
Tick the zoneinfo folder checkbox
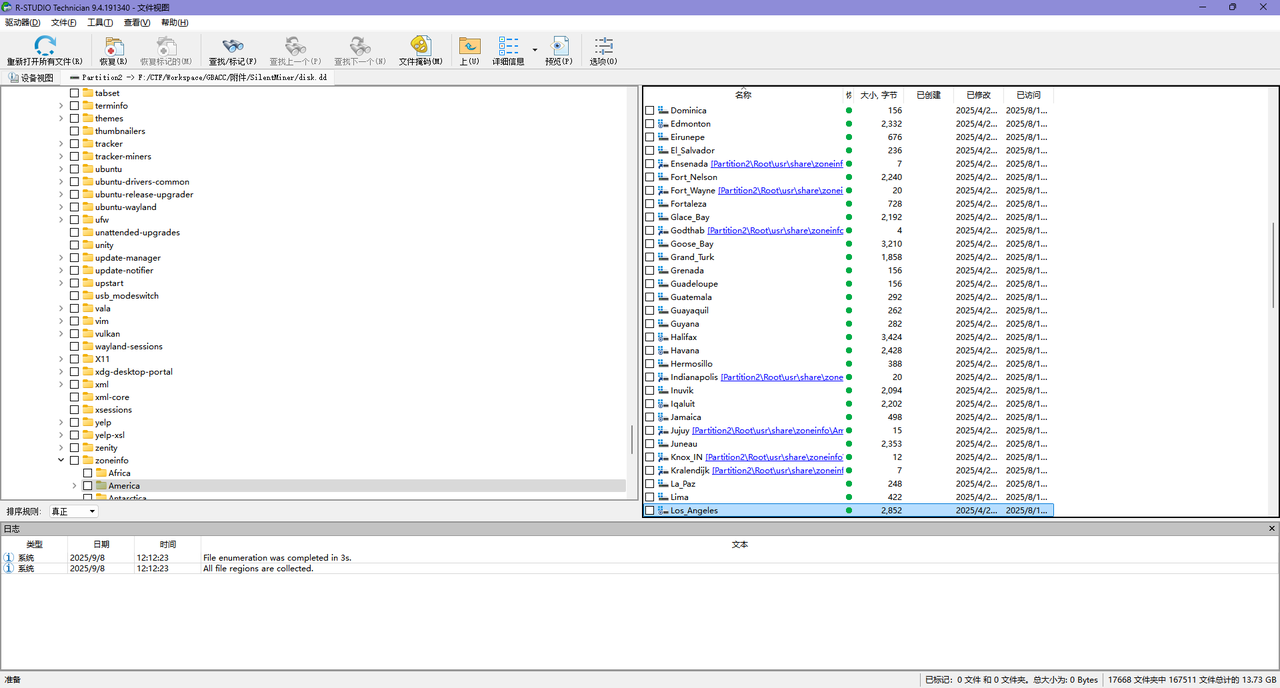click(x=74, y=460)
